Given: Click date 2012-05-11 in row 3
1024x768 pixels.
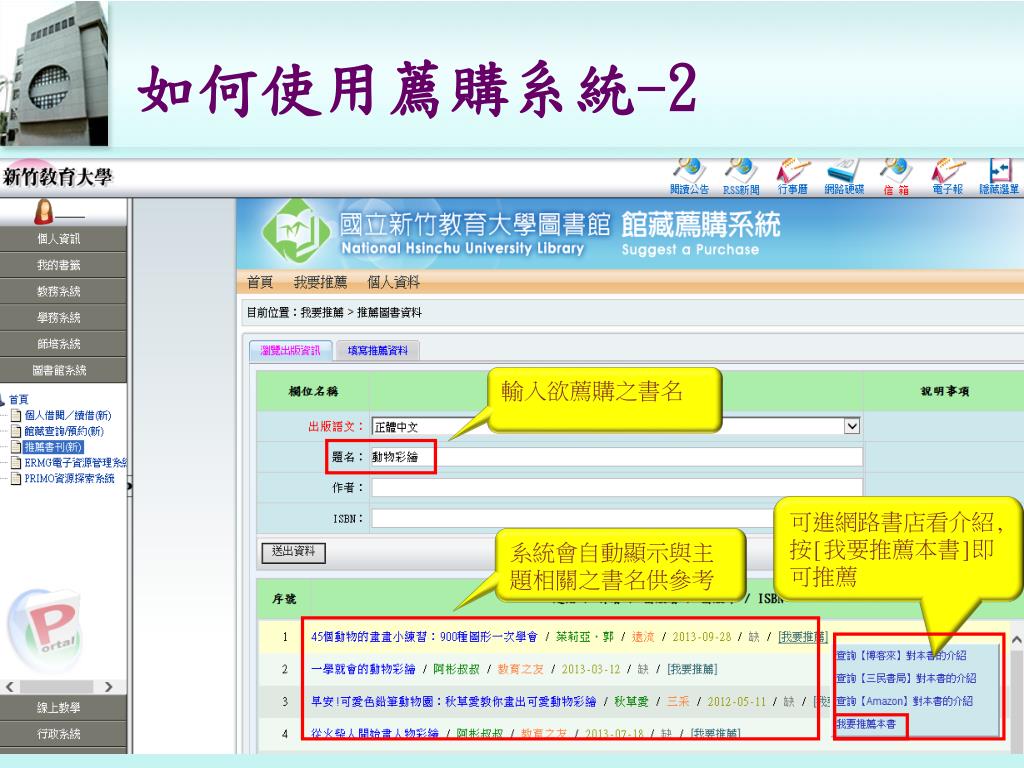Looking at the screenshot, I should click(x=736, y=701).
